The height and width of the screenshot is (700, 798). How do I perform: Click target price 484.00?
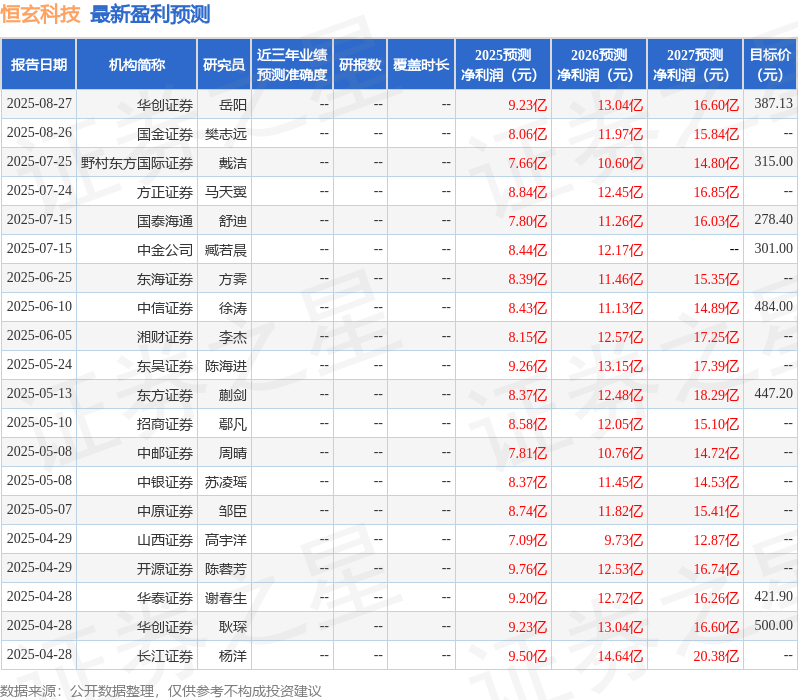[x=773, y=307]
